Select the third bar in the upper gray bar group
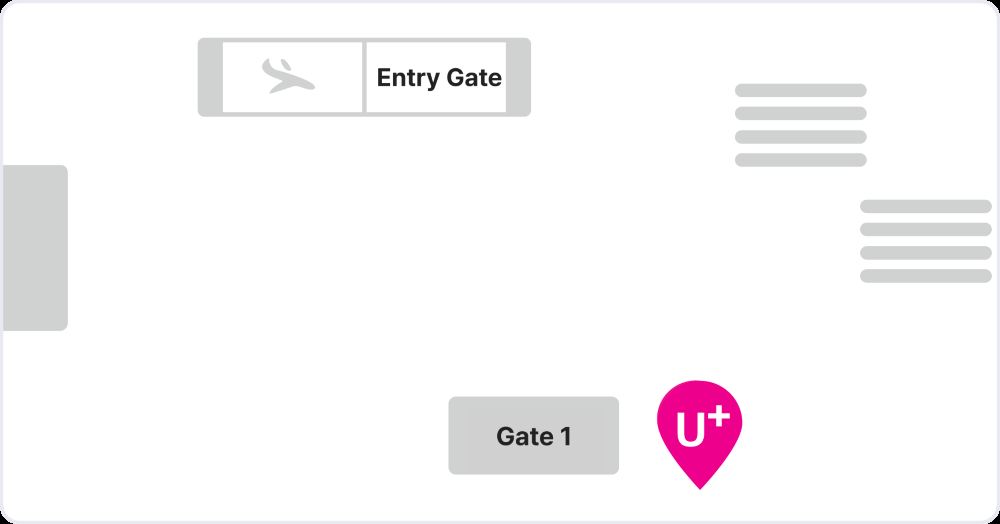Screen dimensions: 1000x524 [800, 137]
